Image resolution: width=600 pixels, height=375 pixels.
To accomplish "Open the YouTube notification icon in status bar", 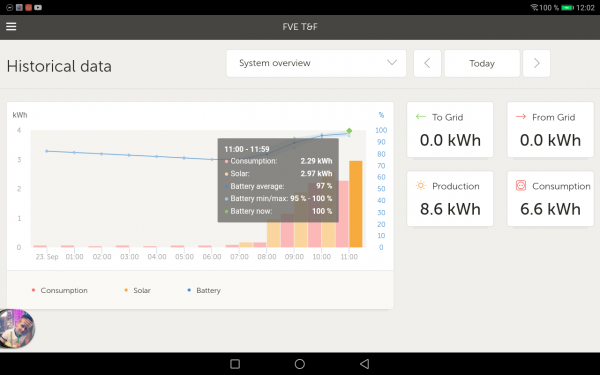I will [x=38, y=7].
